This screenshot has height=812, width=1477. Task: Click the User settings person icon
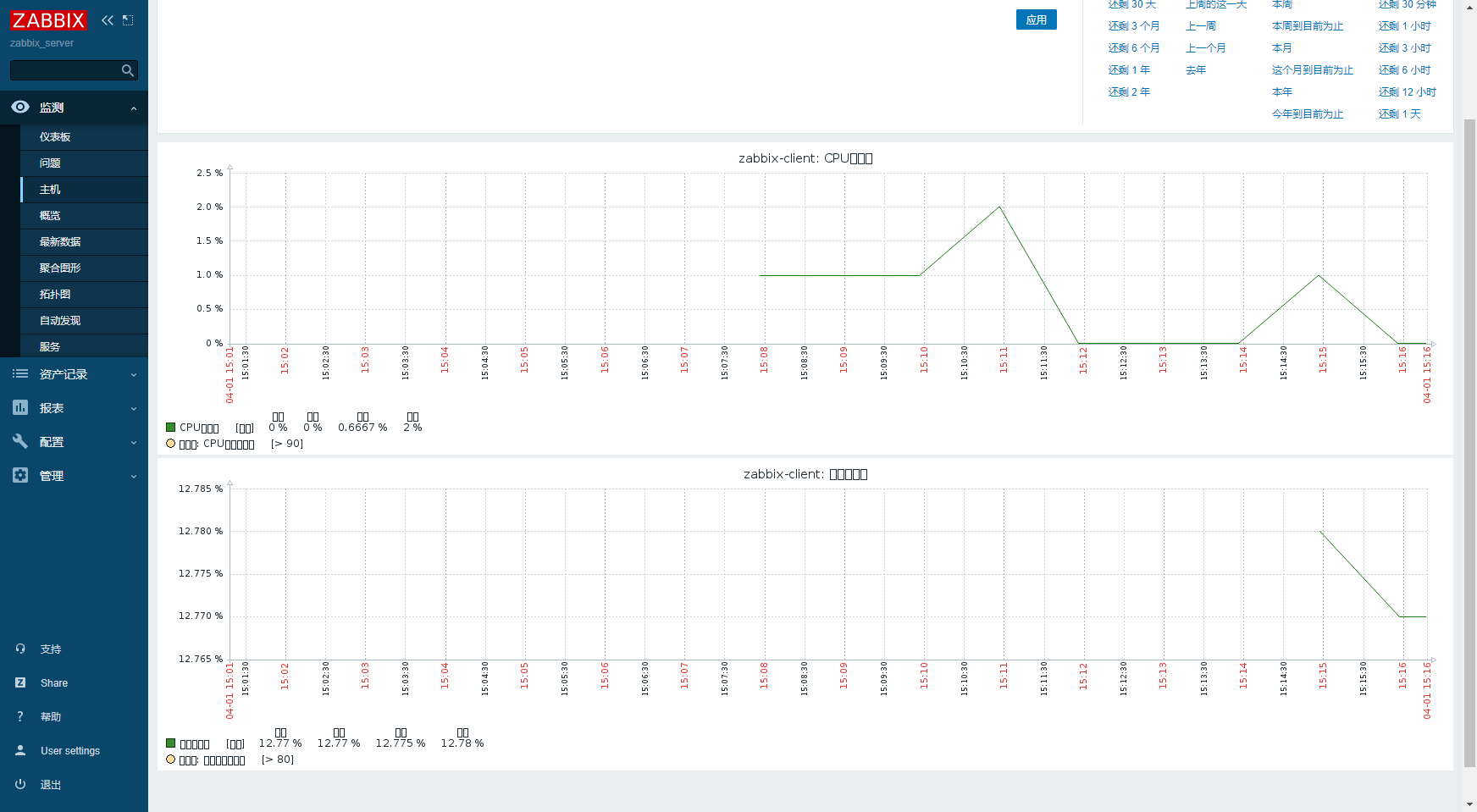(x=20, y=751)
